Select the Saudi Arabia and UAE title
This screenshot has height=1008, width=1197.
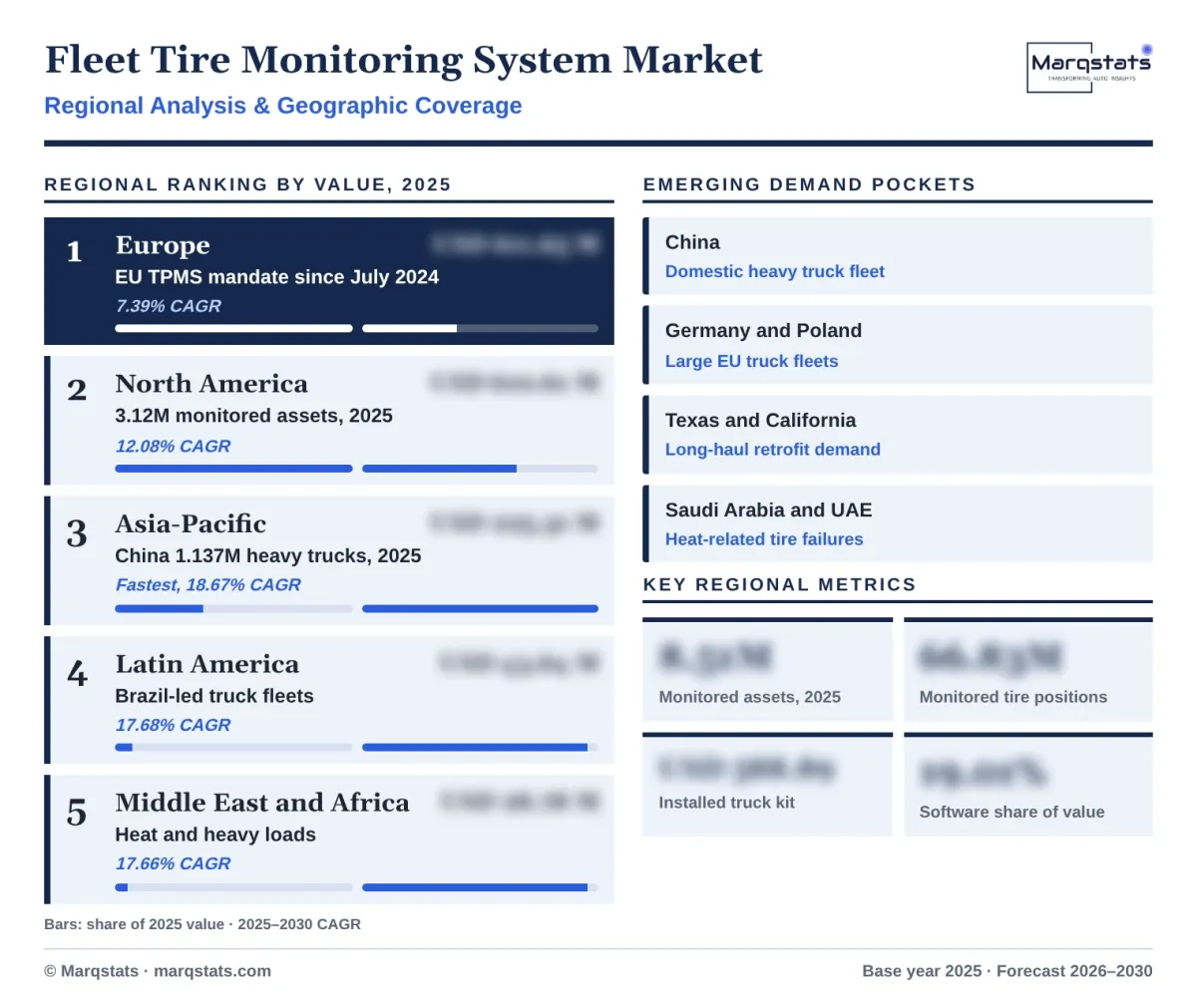[x=769, y=509]
